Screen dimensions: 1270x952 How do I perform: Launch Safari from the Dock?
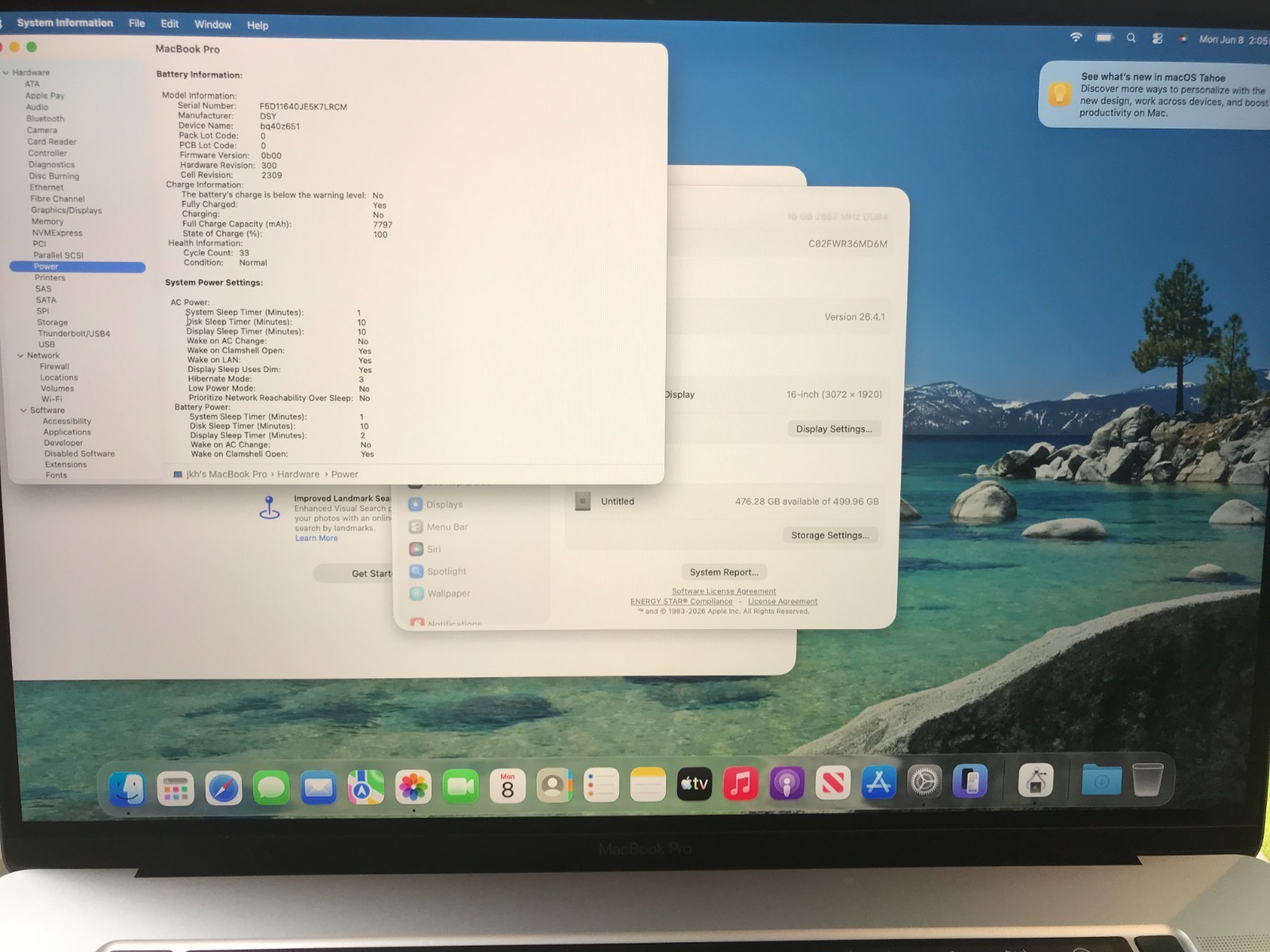(223, 789)
